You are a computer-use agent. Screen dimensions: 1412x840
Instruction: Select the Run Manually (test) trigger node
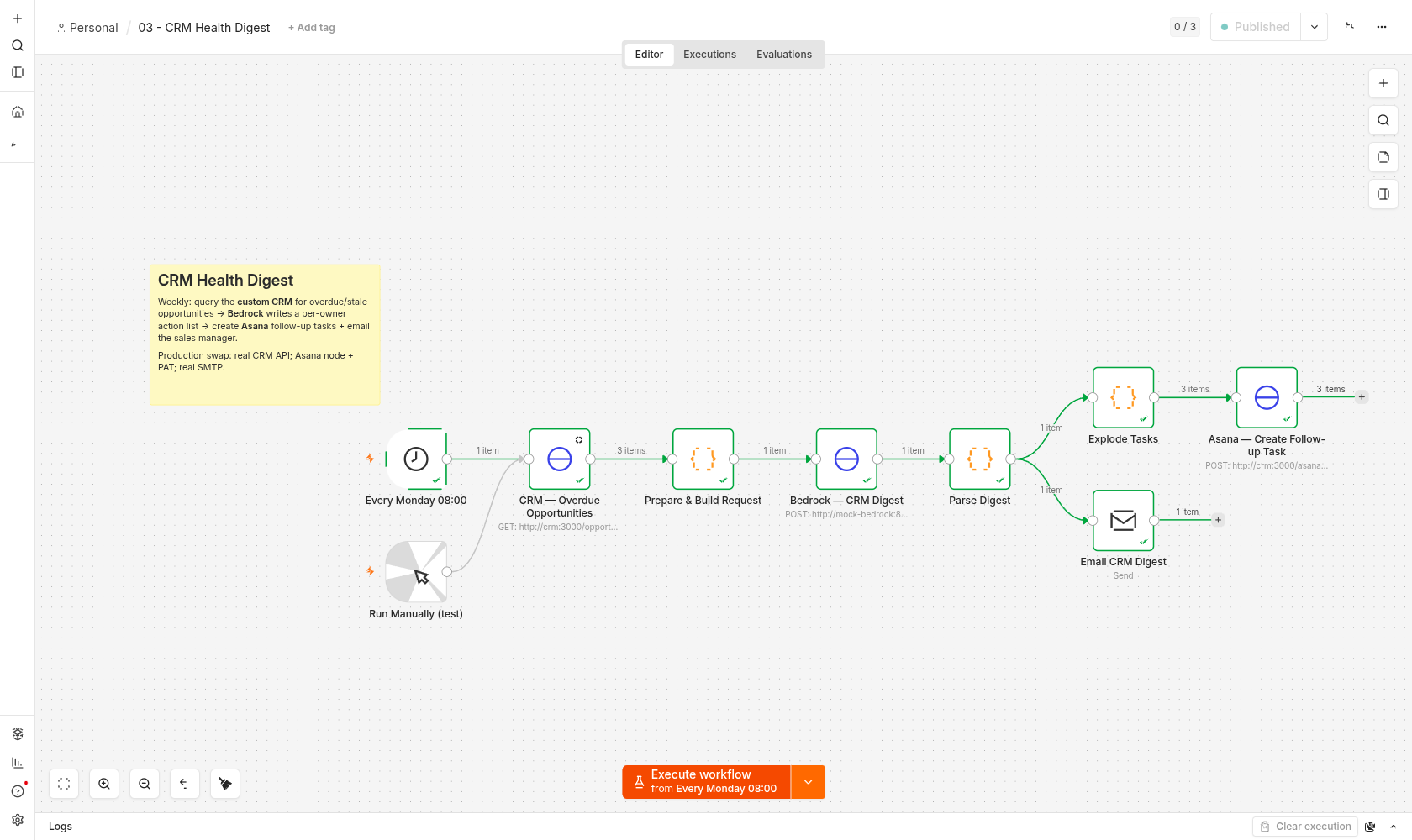(x=416, y=572)
